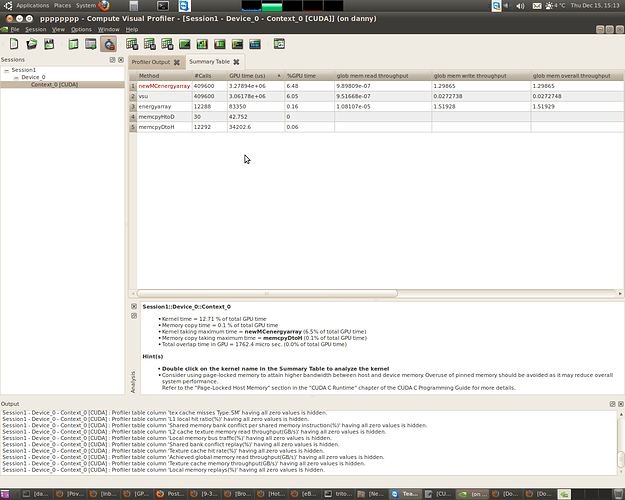Image resolution: width=625 pixels, height=500 pixels.
Task: Float the Output panel
Action: [613, 404]
